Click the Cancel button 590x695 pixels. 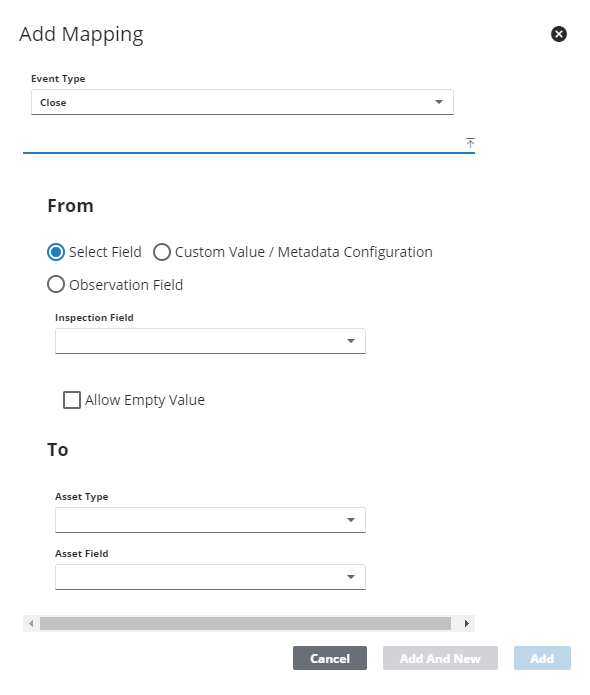point(330,658)
